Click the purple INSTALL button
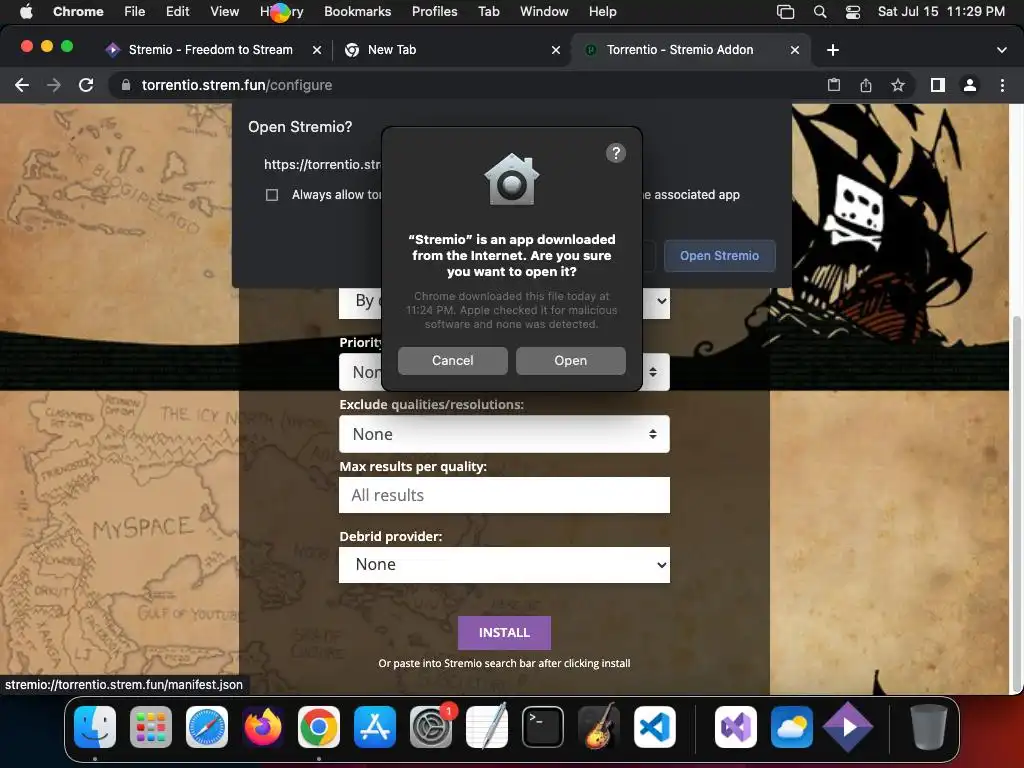The height and width of the screenshot is (768, 1024). click(504, 633)
